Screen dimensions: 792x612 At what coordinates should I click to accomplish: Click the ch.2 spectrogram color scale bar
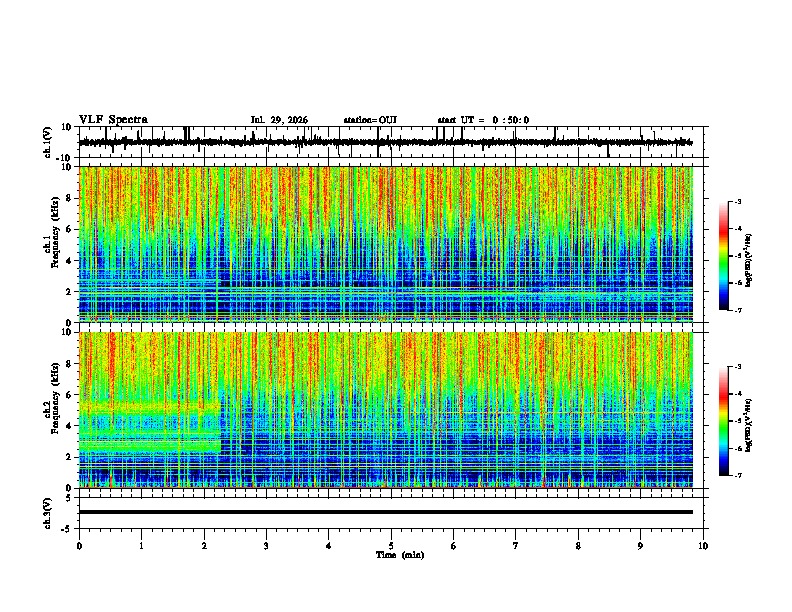click(x=724, y=421)
